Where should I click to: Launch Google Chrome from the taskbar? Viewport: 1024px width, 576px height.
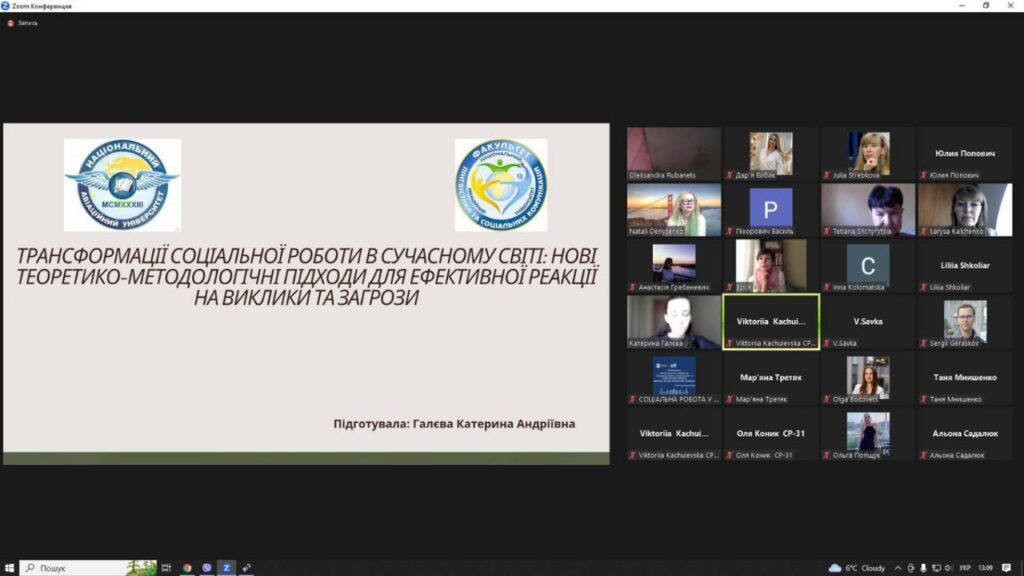[x=187, y=567]
